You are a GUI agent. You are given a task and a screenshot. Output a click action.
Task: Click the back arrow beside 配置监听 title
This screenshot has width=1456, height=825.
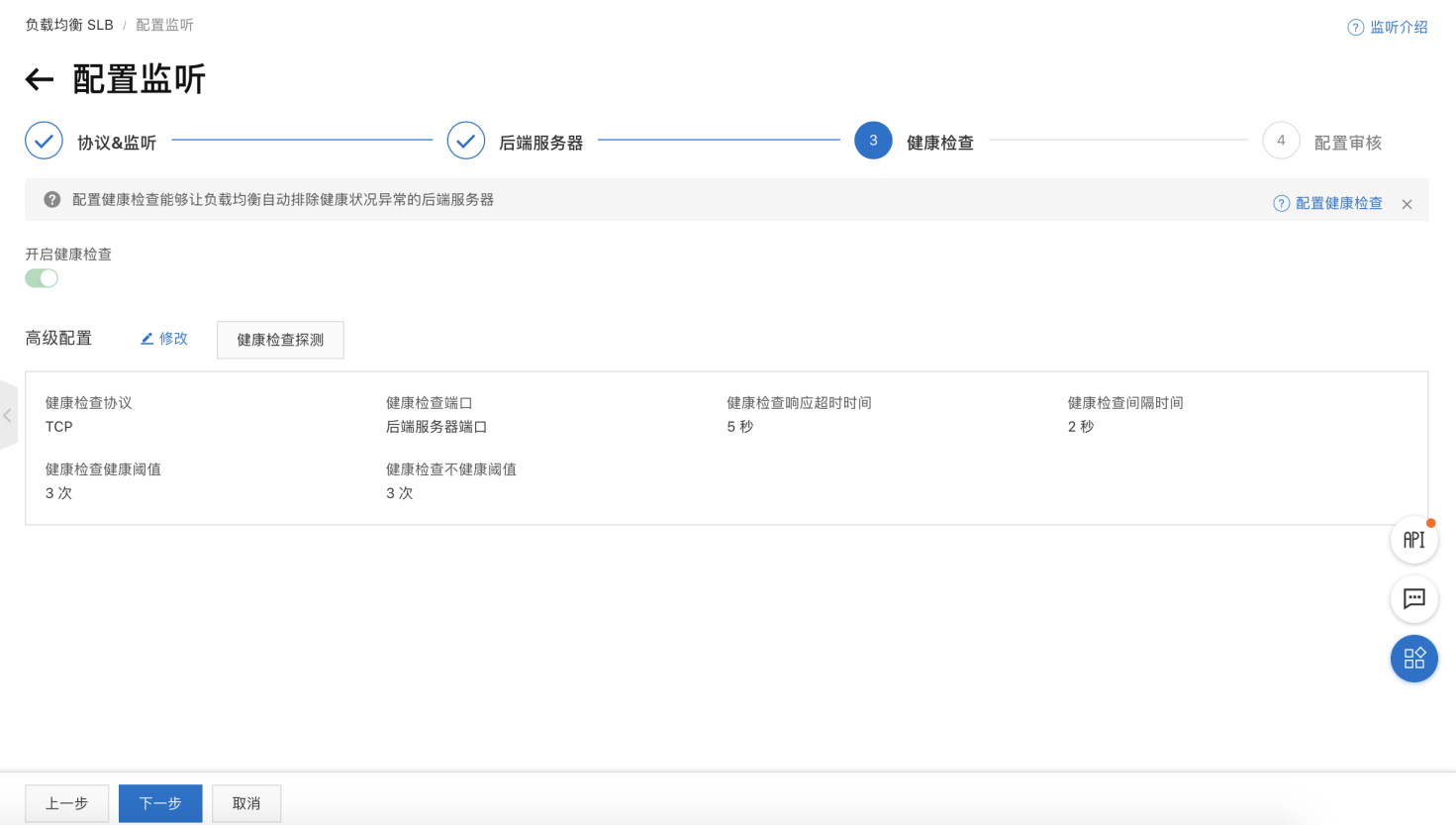[40, 79]
